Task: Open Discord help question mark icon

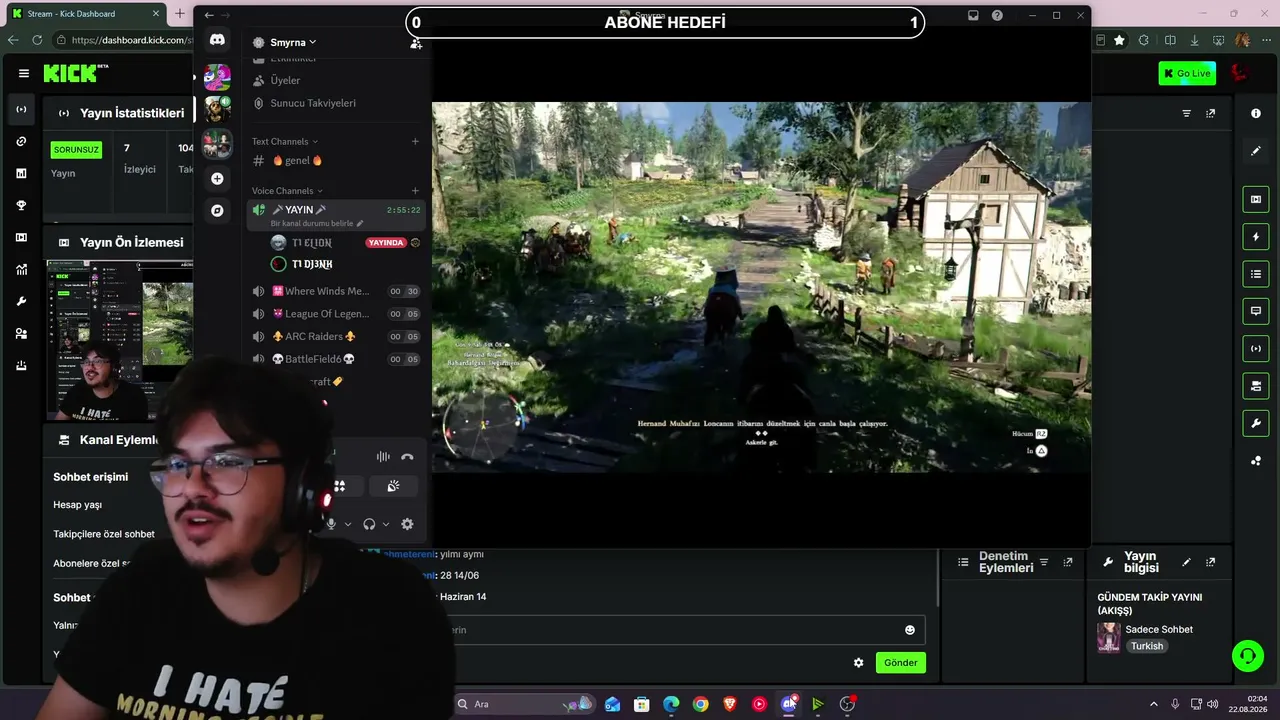Action: pos(997,15)
